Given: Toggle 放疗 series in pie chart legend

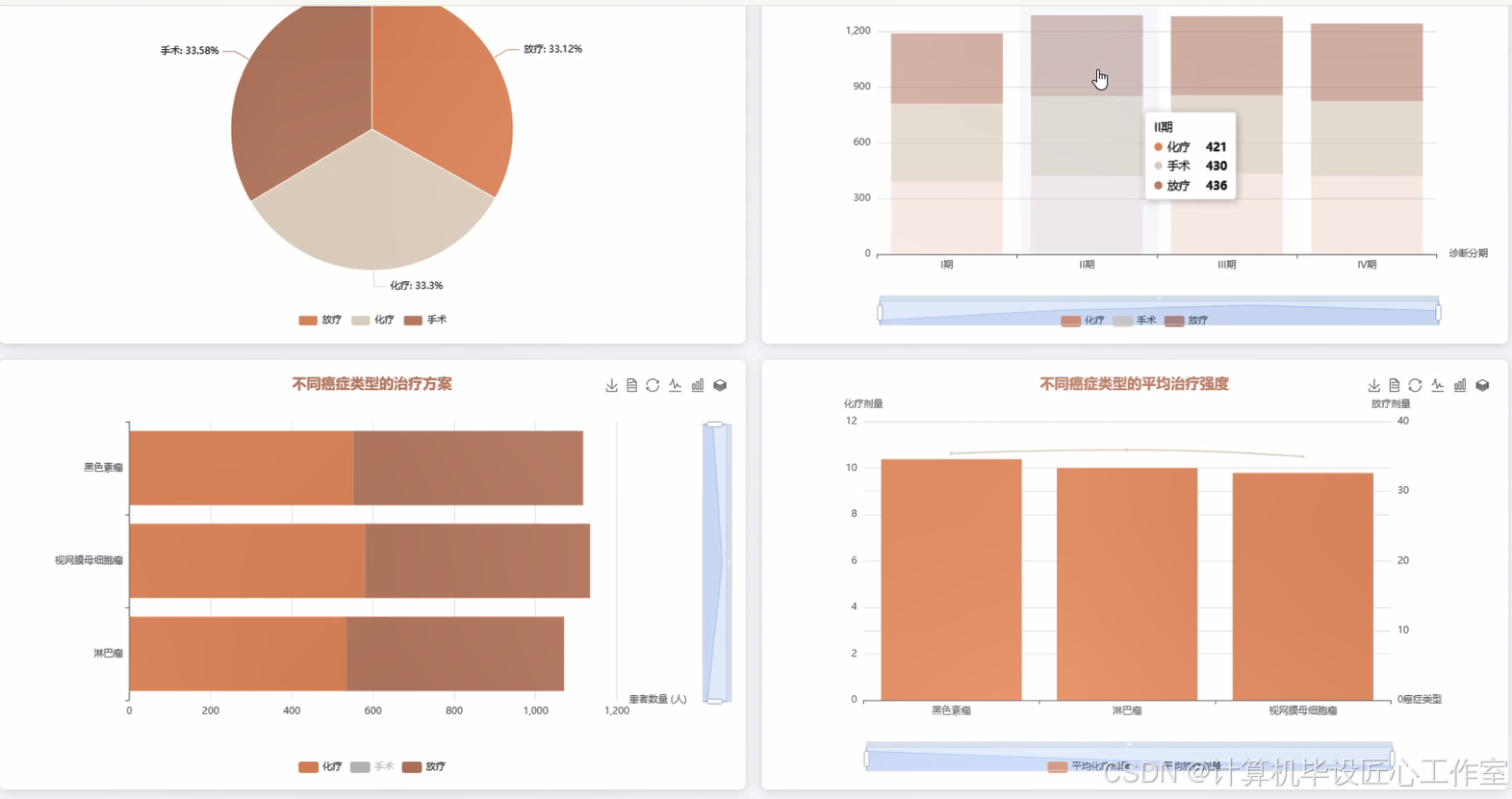Looking at the screenshot, I should 320,320.
